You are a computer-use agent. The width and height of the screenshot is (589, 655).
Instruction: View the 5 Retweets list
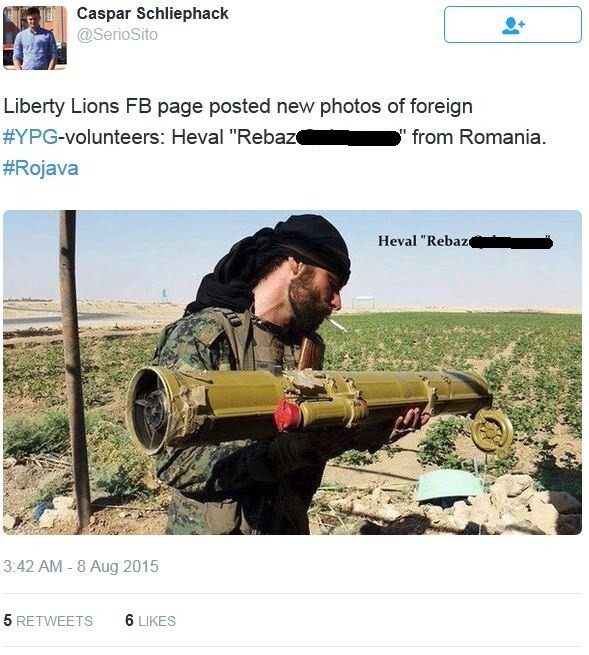pos(48,621)
